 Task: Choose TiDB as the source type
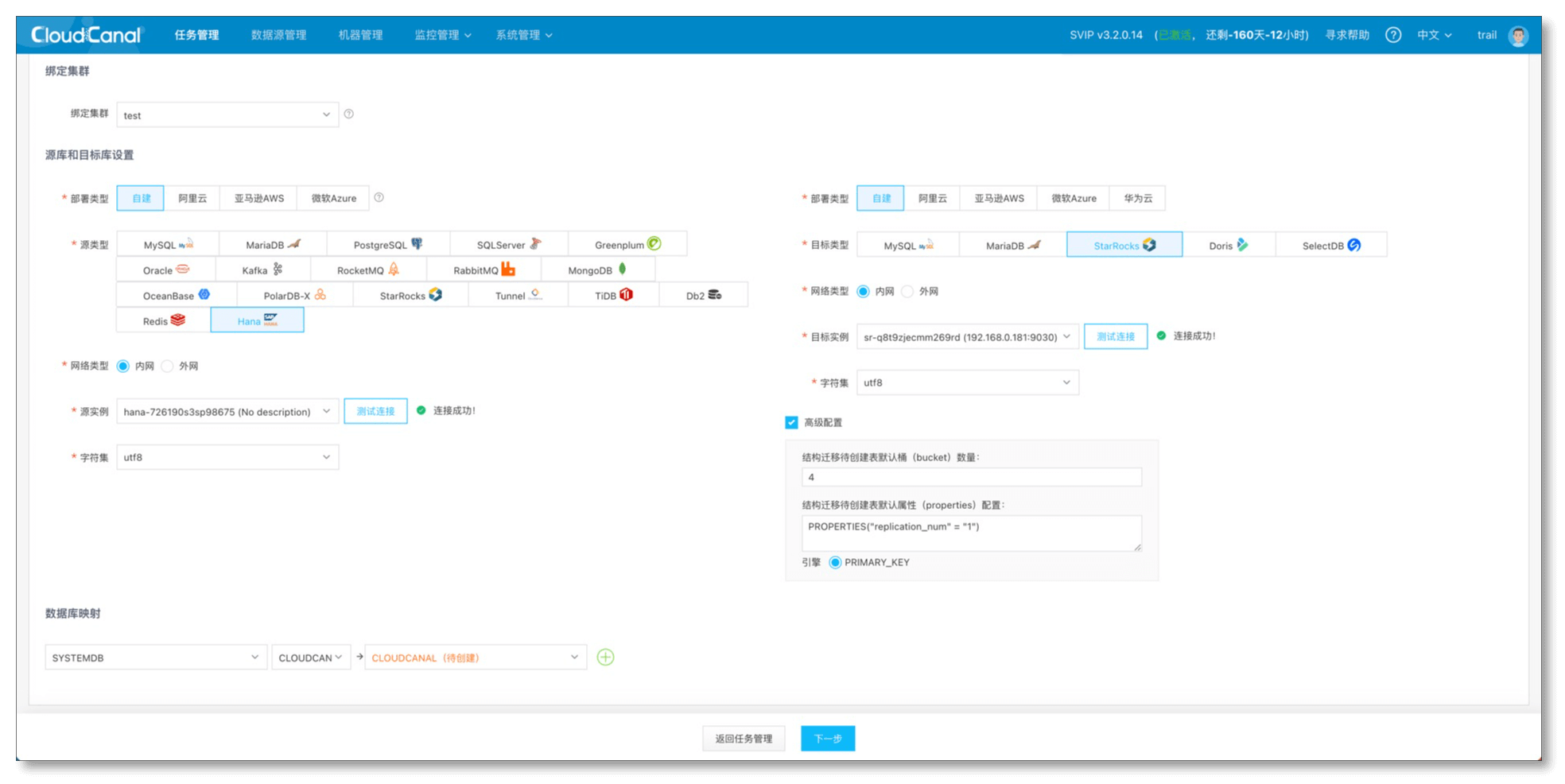pos(613,295)
